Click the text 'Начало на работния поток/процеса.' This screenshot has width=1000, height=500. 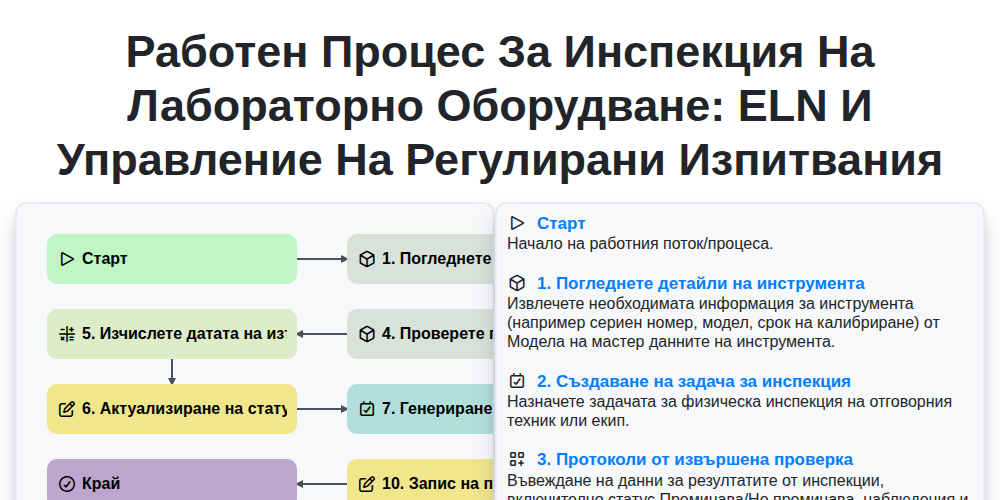click(640, 244)
